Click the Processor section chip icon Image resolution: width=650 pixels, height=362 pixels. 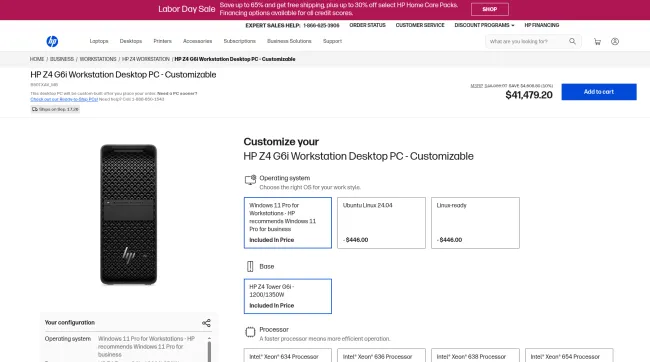click(250, 332)
